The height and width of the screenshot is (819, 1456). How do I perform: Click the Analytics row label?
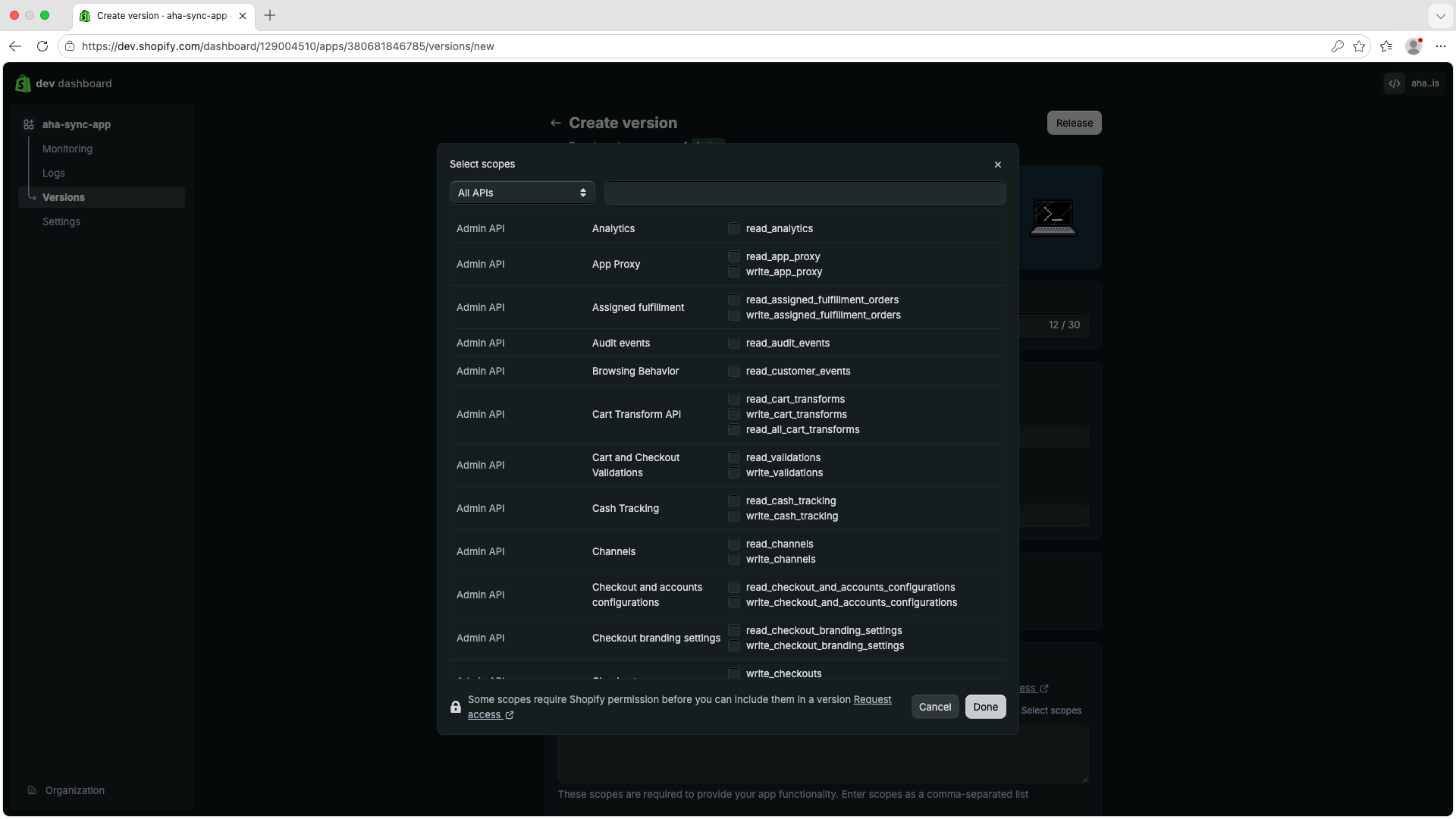[613, 228]
